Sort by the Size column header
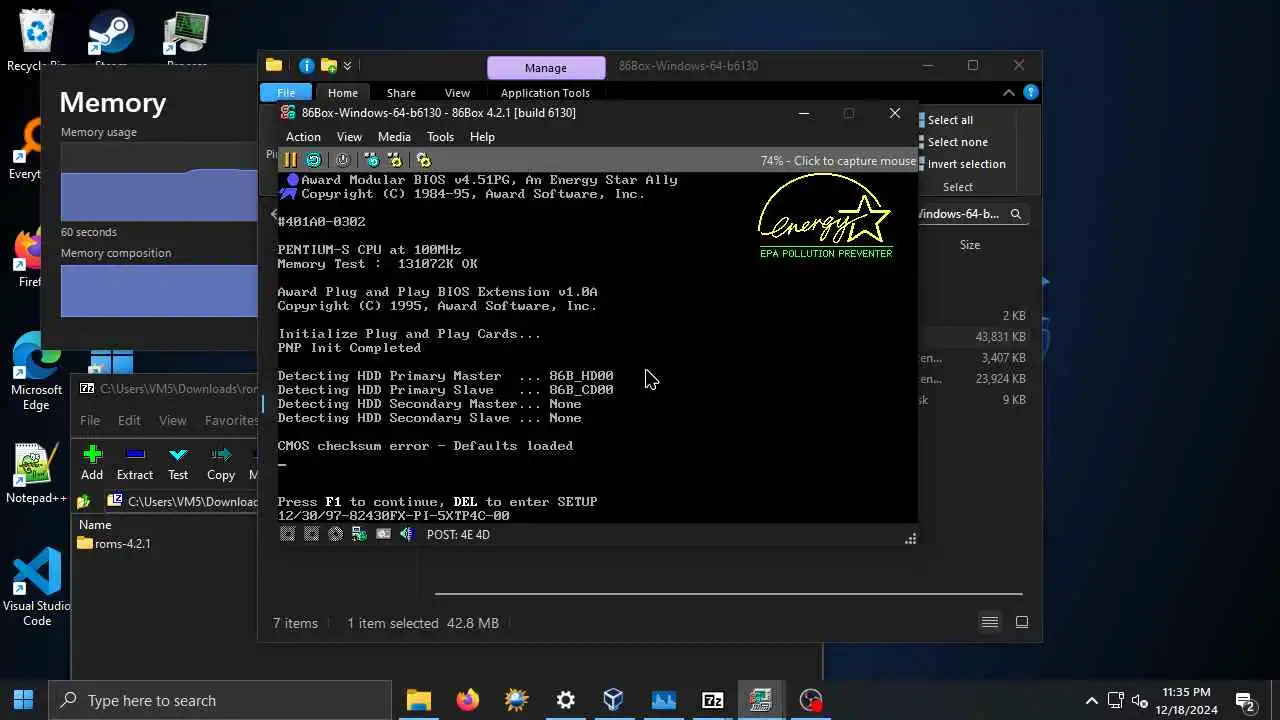 (x=970, y=245)
